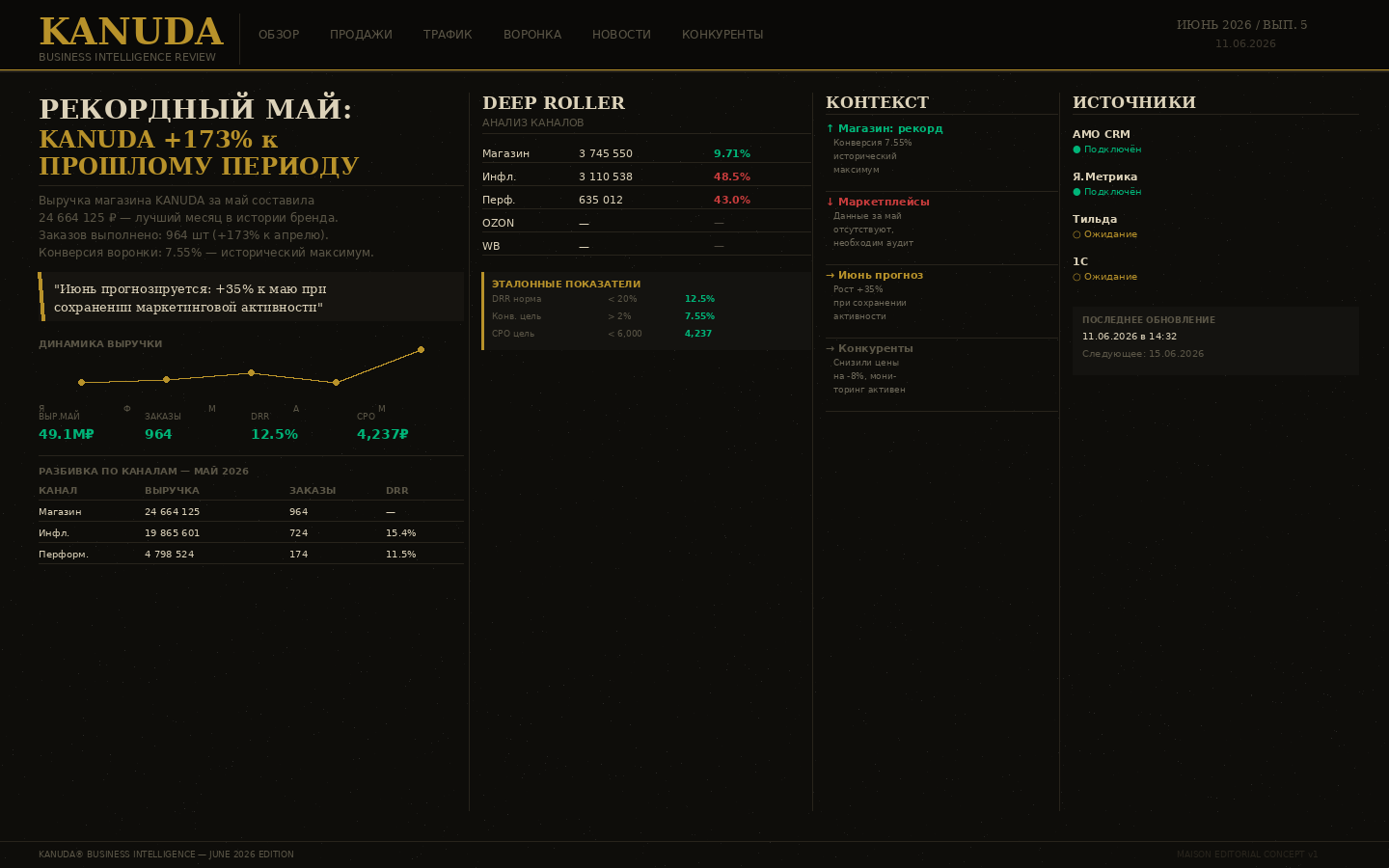Click '724' orders cell
The width and height of the screenshot is (1389, 868).
coord(299,533)
